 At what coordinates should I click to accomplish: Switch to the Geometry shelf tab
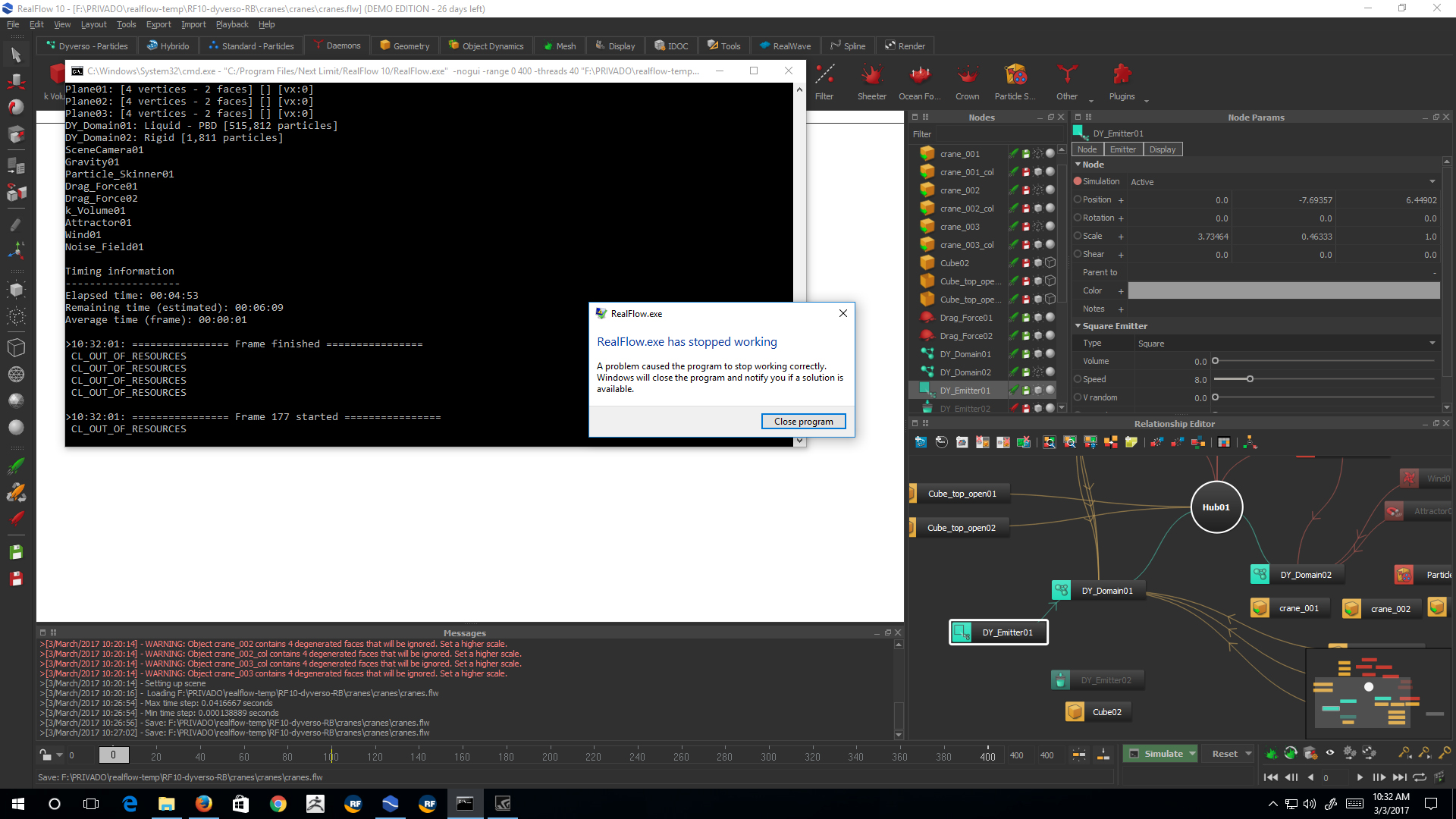405,46
